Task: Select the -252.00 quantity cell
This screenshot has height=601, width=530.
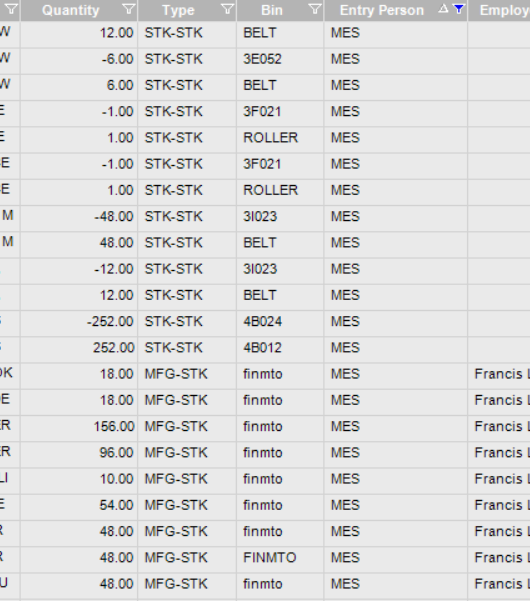Action: [x=79, y=321]
